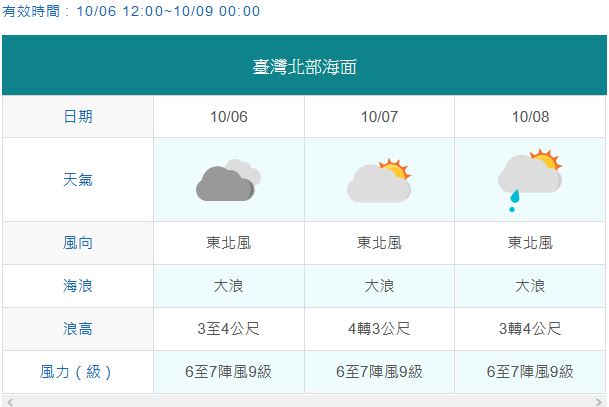Select the 臺灣北部海面 table header
The width and height of the screenshot is (609, 407).
(304, 65)
